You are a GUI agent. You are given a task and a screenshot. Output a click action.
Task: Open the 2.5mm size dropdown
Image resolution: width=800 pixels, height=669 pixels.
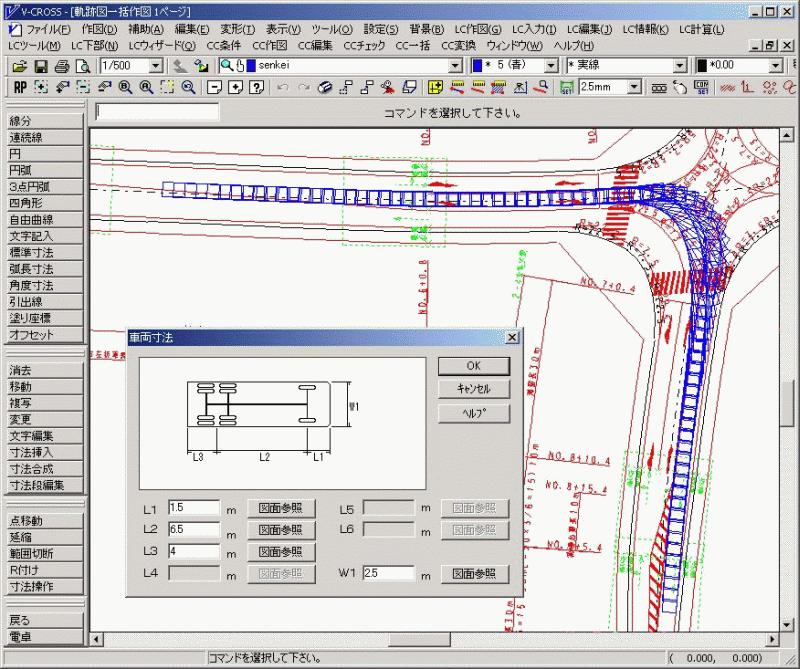point(632,87)
